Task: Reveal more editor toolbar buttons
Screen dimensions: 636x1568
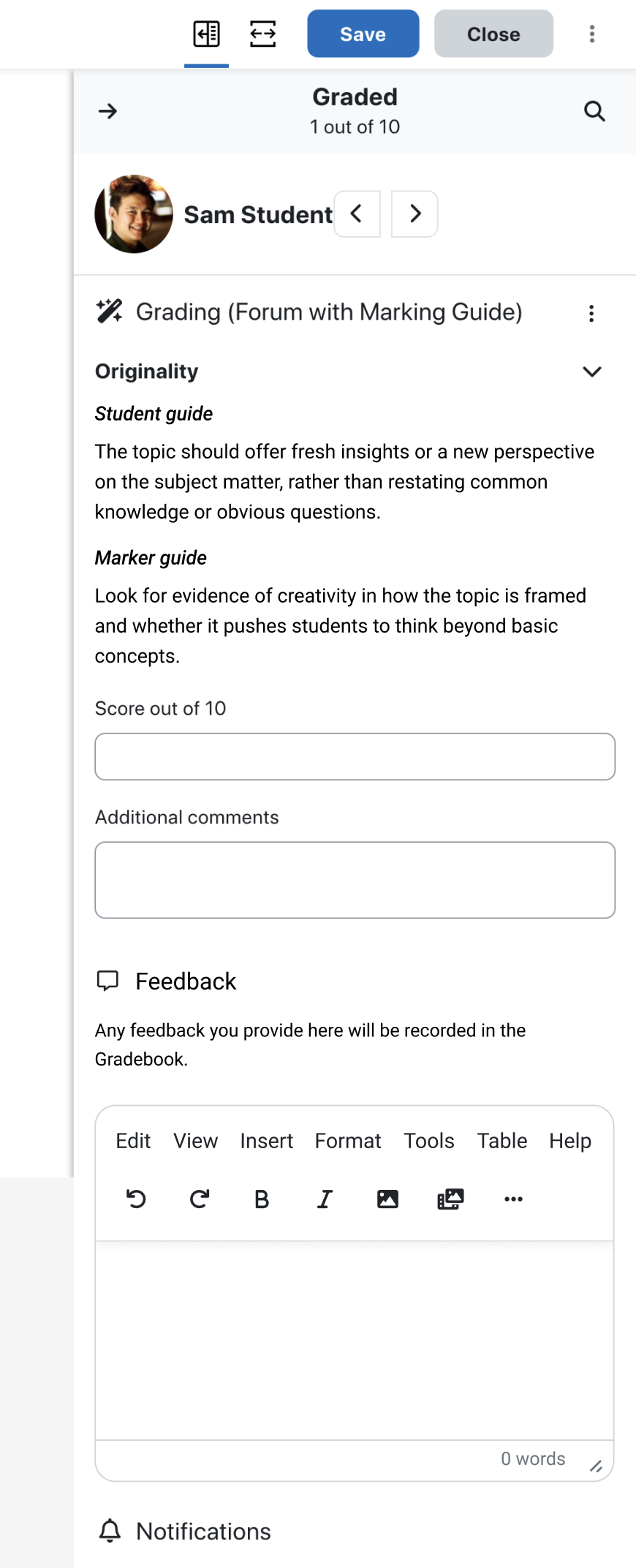Action: 513,1199
